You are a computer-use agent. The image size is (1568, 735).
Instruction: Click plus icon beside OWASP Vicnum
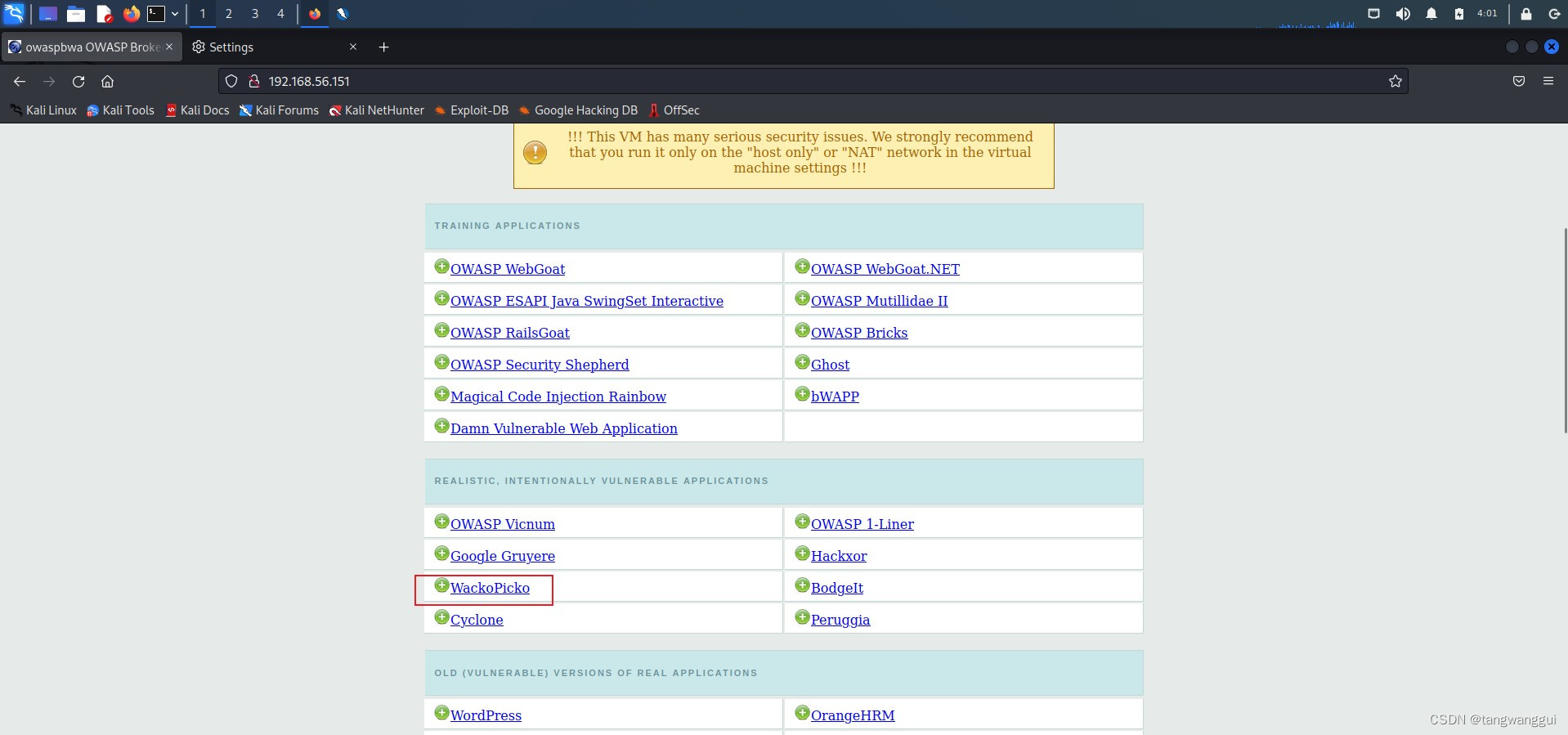click(x=441, y=522)
